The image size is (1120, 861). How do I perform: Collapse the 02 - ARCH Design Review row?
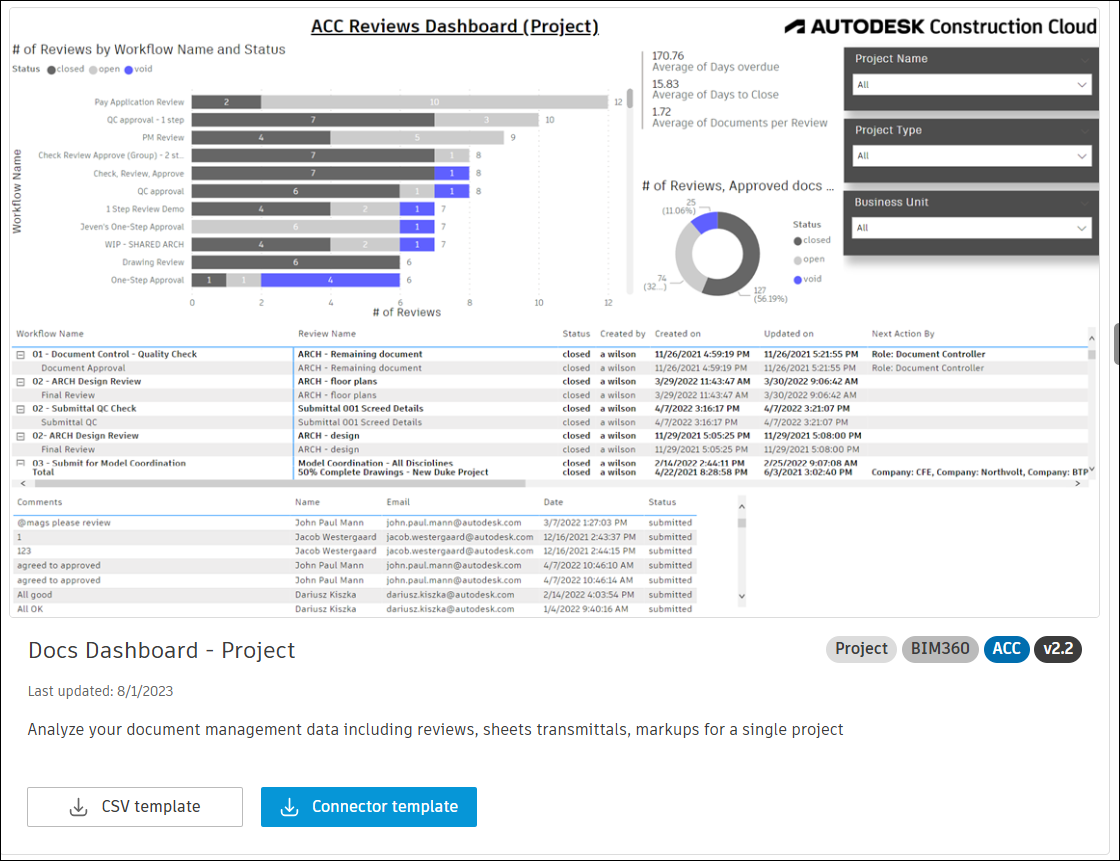(x=21, y=382)
